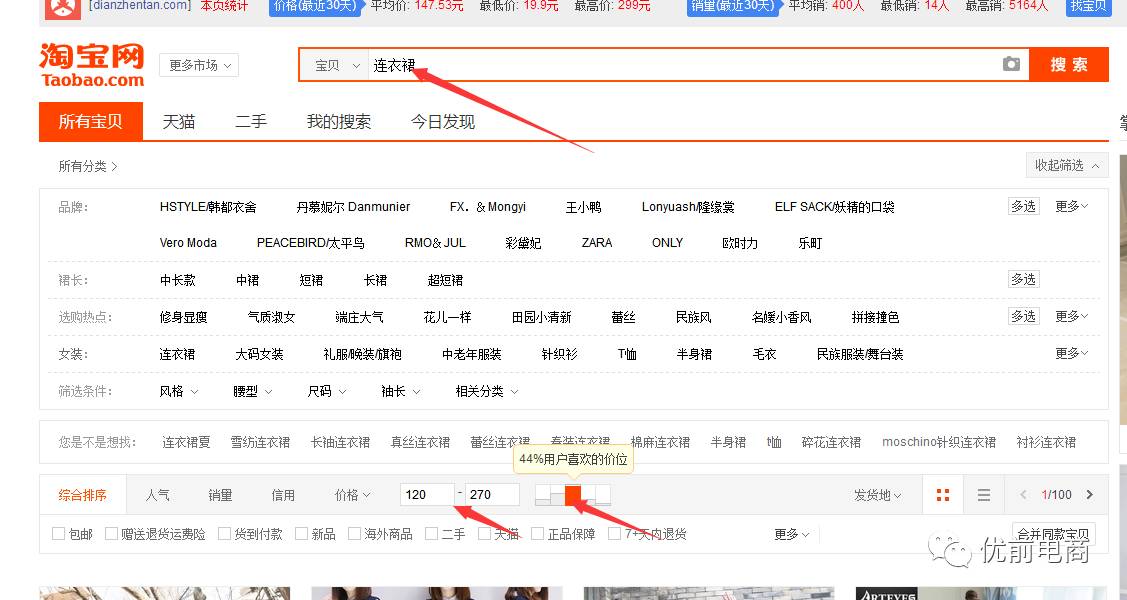This screenshot has width=1127, height=600.
Task: Expand the 相关分类 dropdown
Action: [x=487, y=391]
